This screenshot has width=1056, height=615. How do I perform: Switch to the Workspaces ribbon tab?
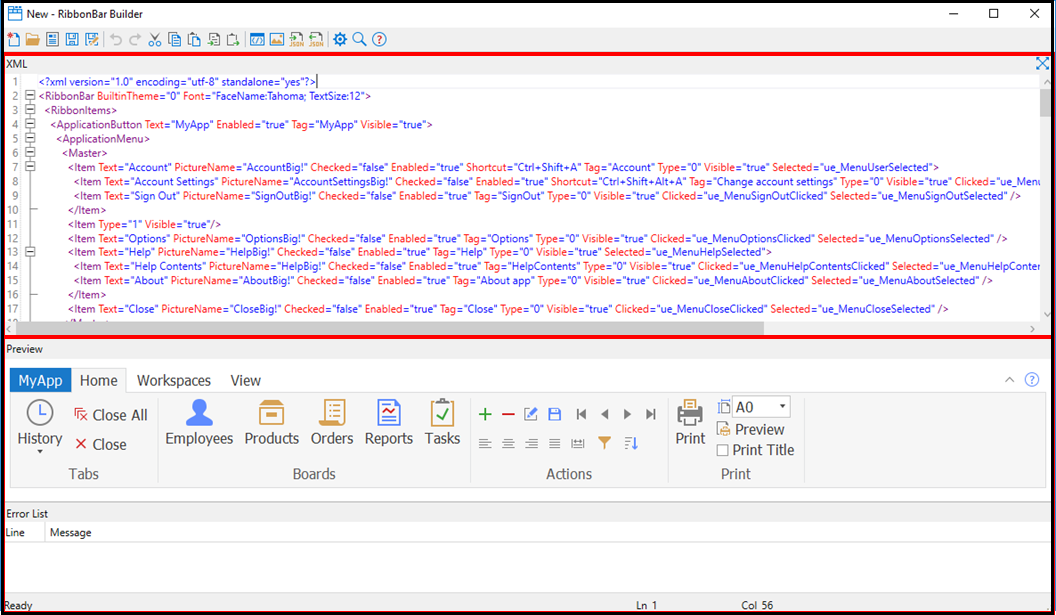coord(174,380)
